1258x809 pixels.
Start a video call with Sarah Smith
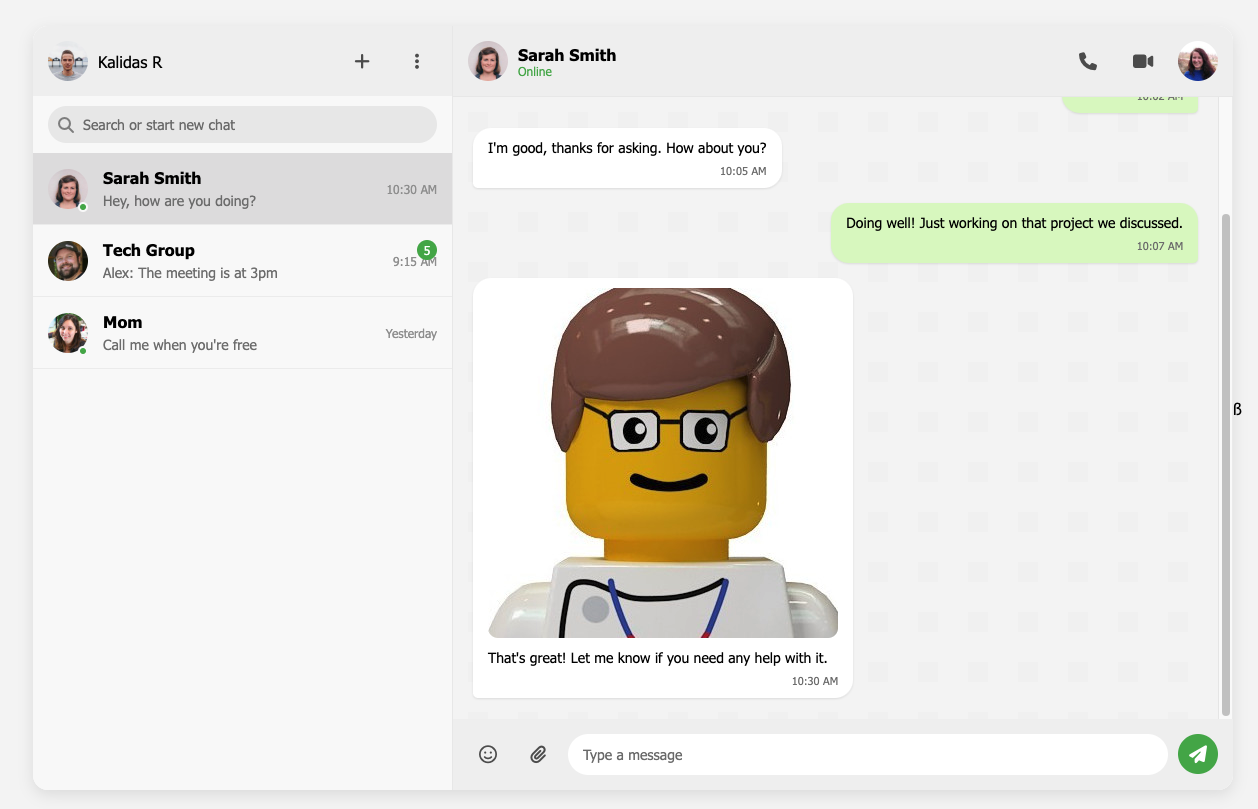point(1143,61)
